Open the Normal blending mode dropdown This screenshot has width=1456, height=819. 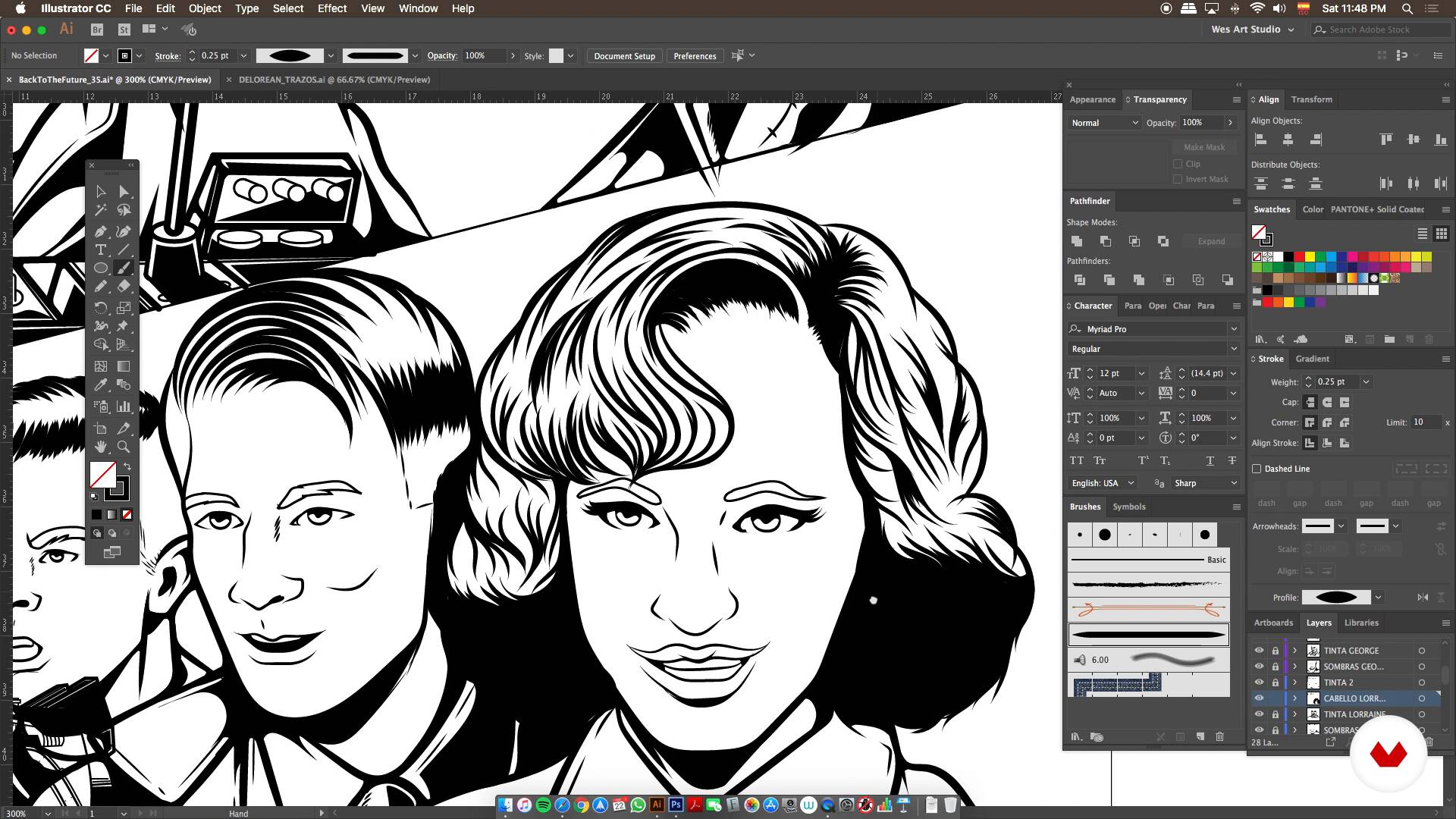[1105, 123]
